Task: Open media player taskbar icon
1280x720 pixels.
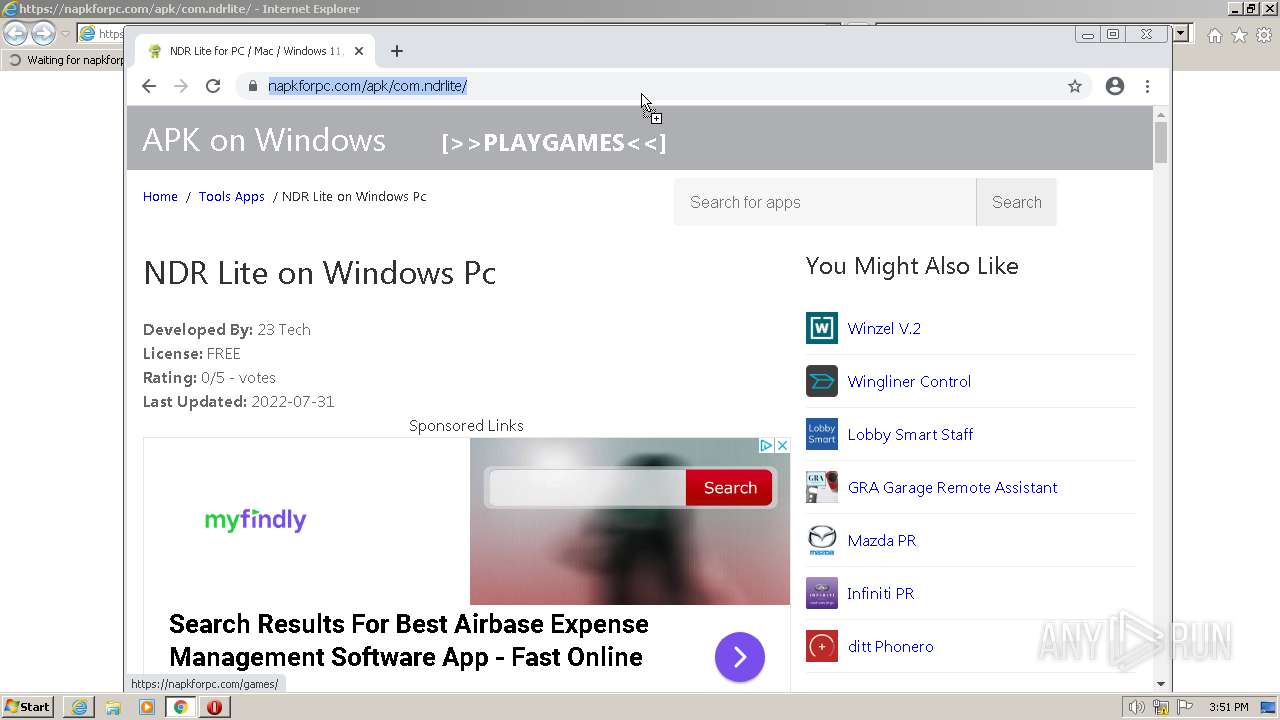Action: pyautogui.click(x=147, y=707)
